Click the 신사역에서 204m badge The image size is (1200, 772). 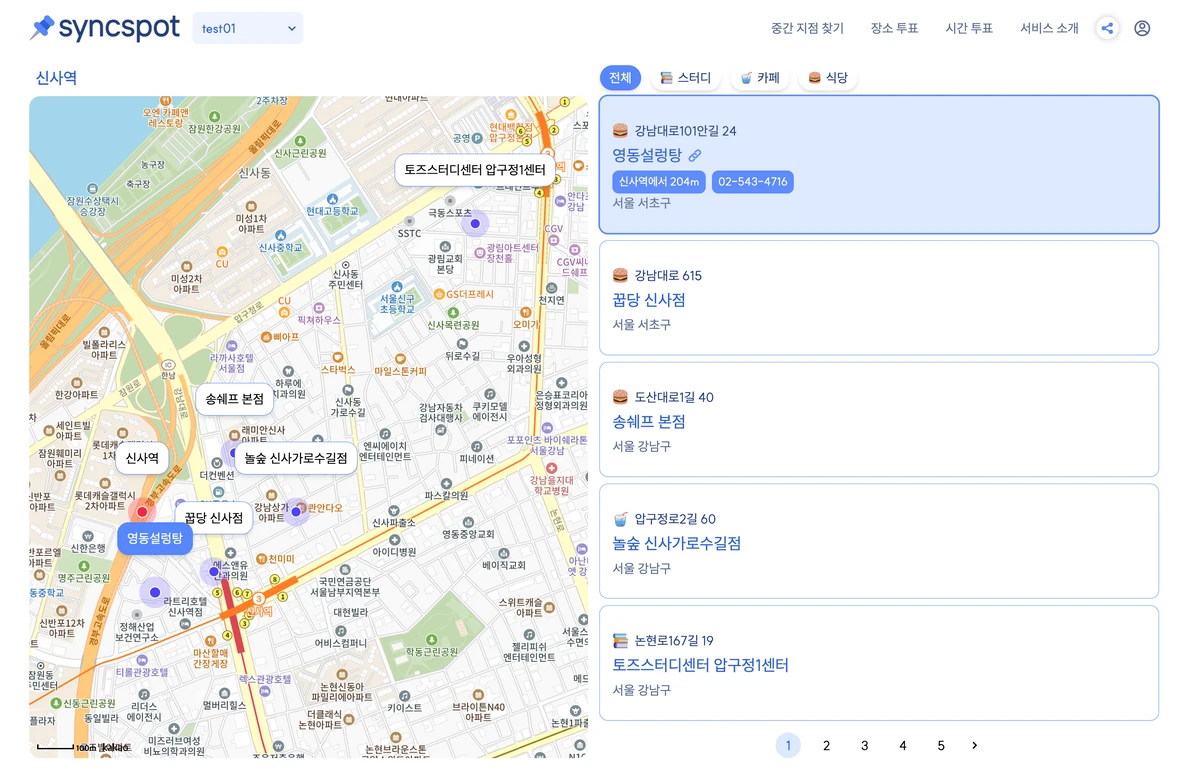click(x=659, y=182)
